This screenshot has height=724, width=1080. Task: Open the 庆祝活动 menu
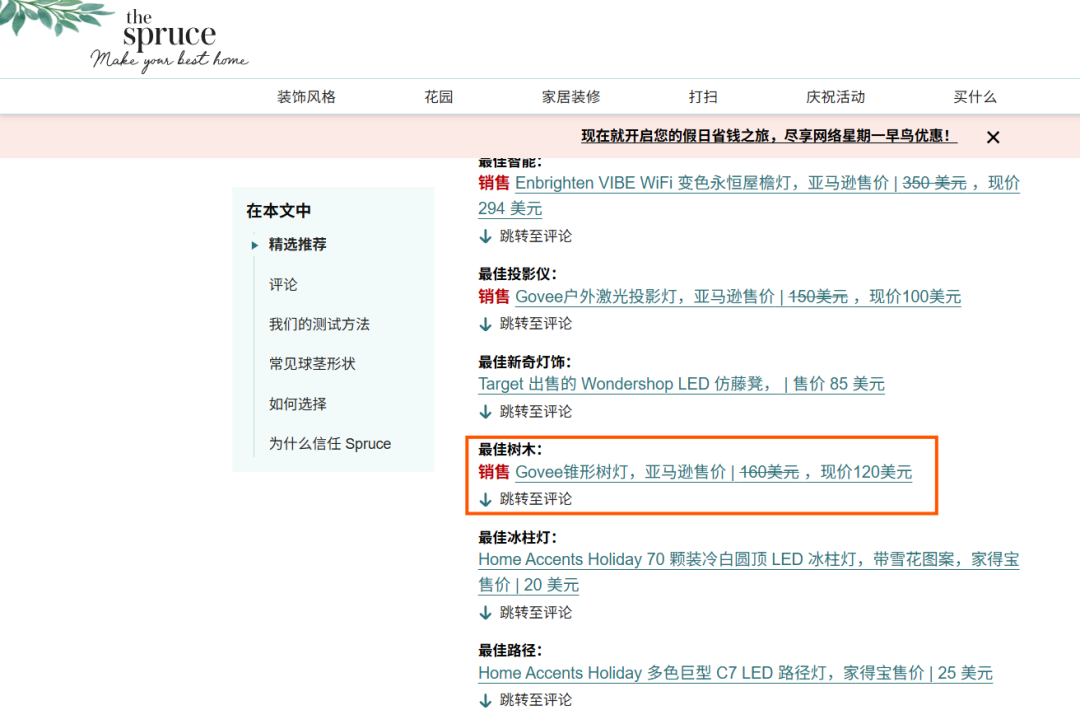point(835,96)
